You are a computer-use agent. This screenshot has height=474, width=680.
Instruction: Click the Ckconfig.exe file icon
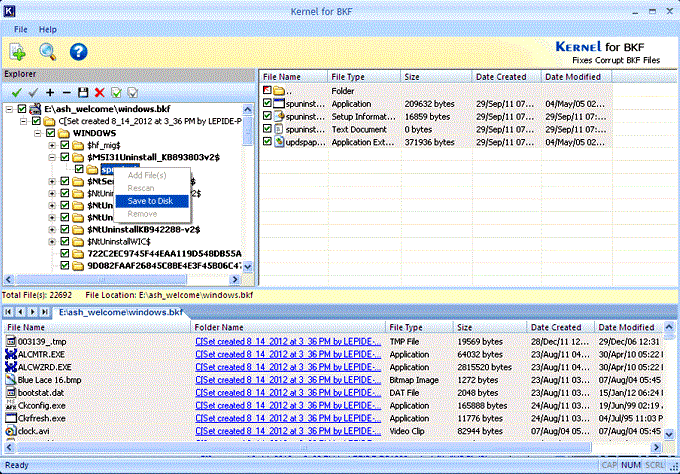(10, 405)
